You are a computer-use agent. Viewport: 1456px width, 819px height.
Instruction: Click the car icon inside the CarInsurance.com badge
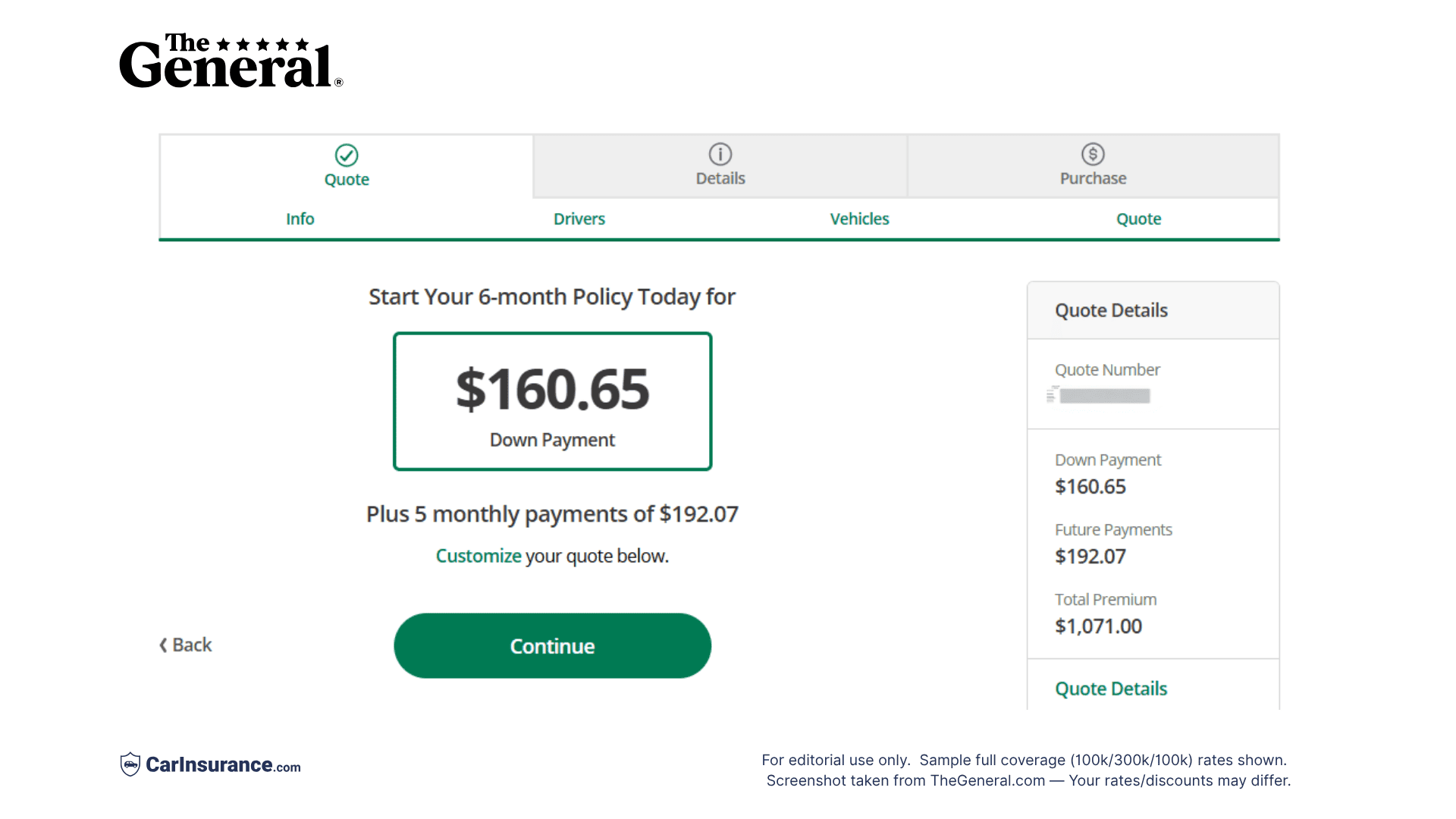pyautogui.click(x=130, y=764)
